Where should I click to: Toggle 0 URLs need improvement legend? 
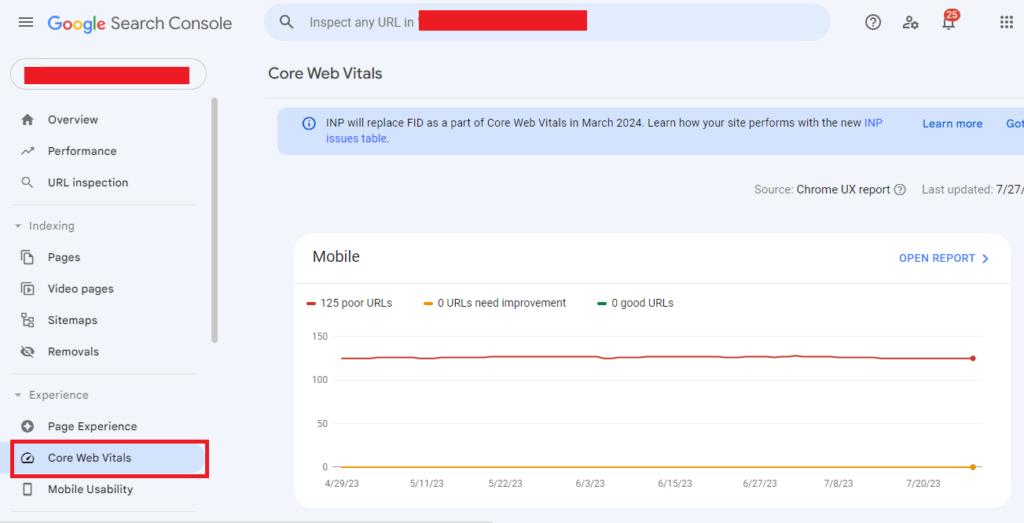(495, 303)
